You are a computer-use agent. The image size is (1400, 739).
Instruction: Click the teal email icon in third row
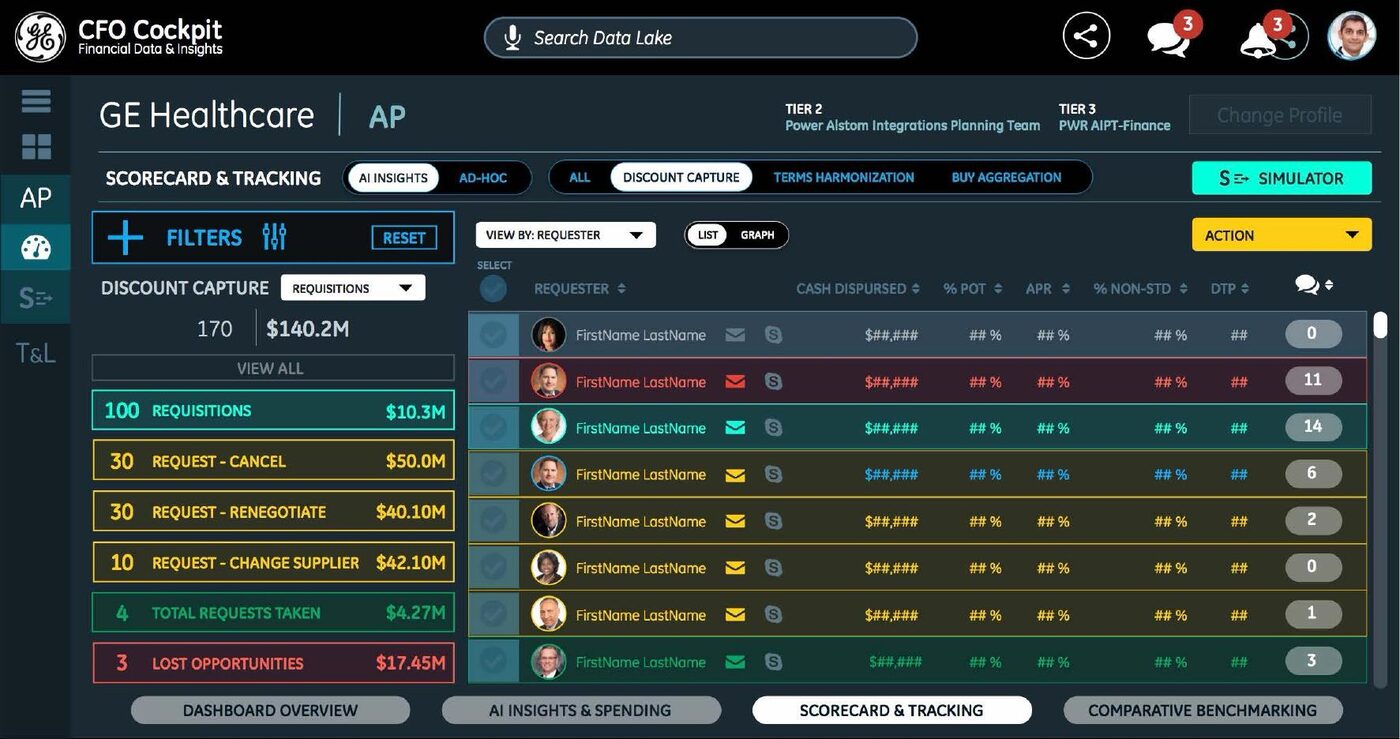click(x=735, y=428)
